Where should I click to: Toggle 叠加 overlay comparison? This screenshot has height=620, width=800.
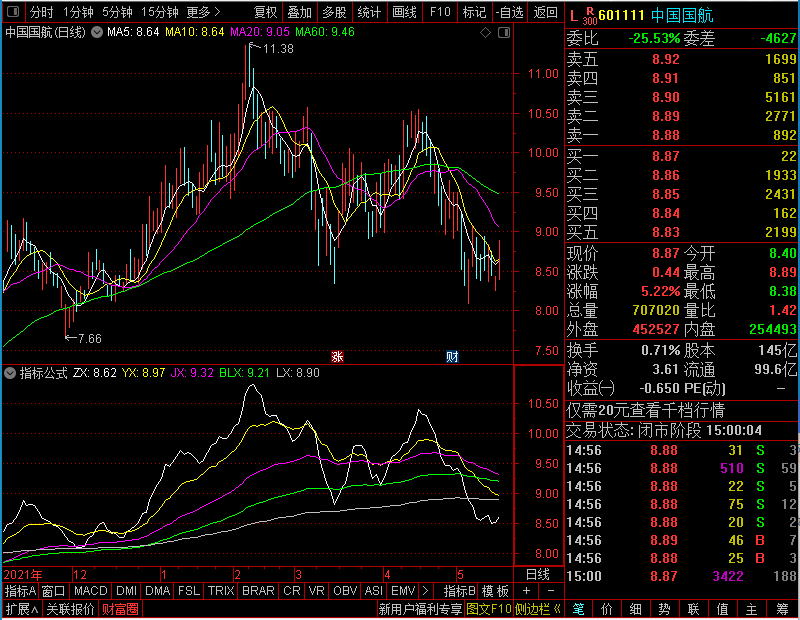(299, 12)
